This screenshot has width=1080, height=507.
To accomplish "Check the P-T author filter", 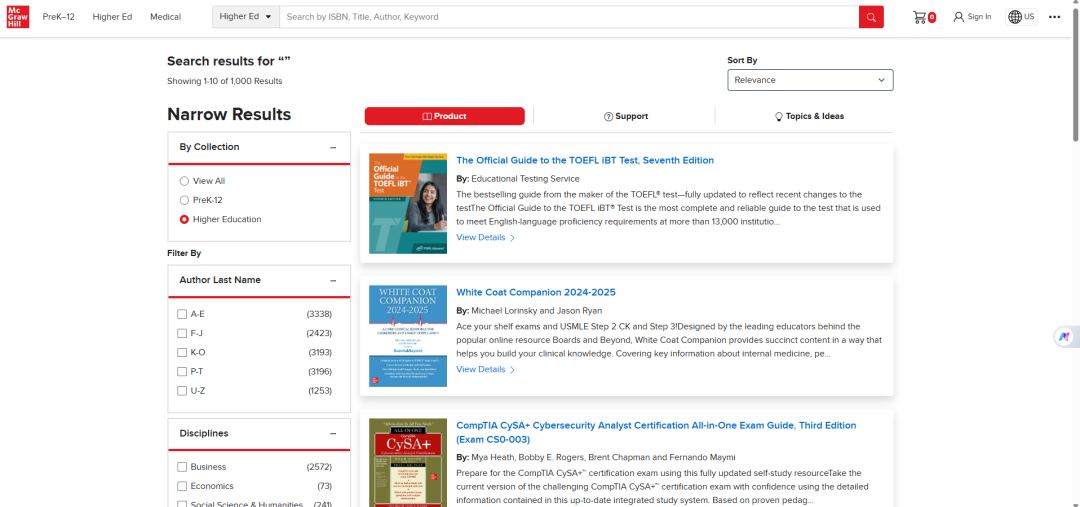I will coord(182,372).
